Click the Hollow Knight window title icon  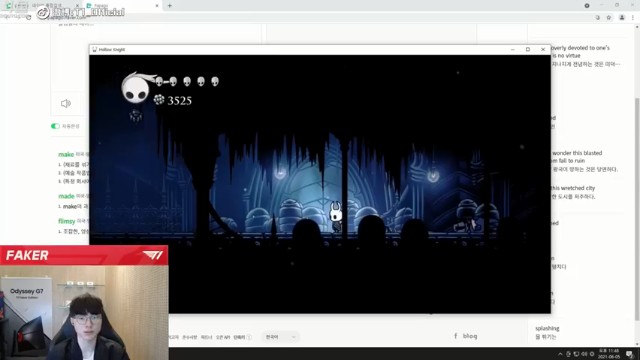(94, 49)
